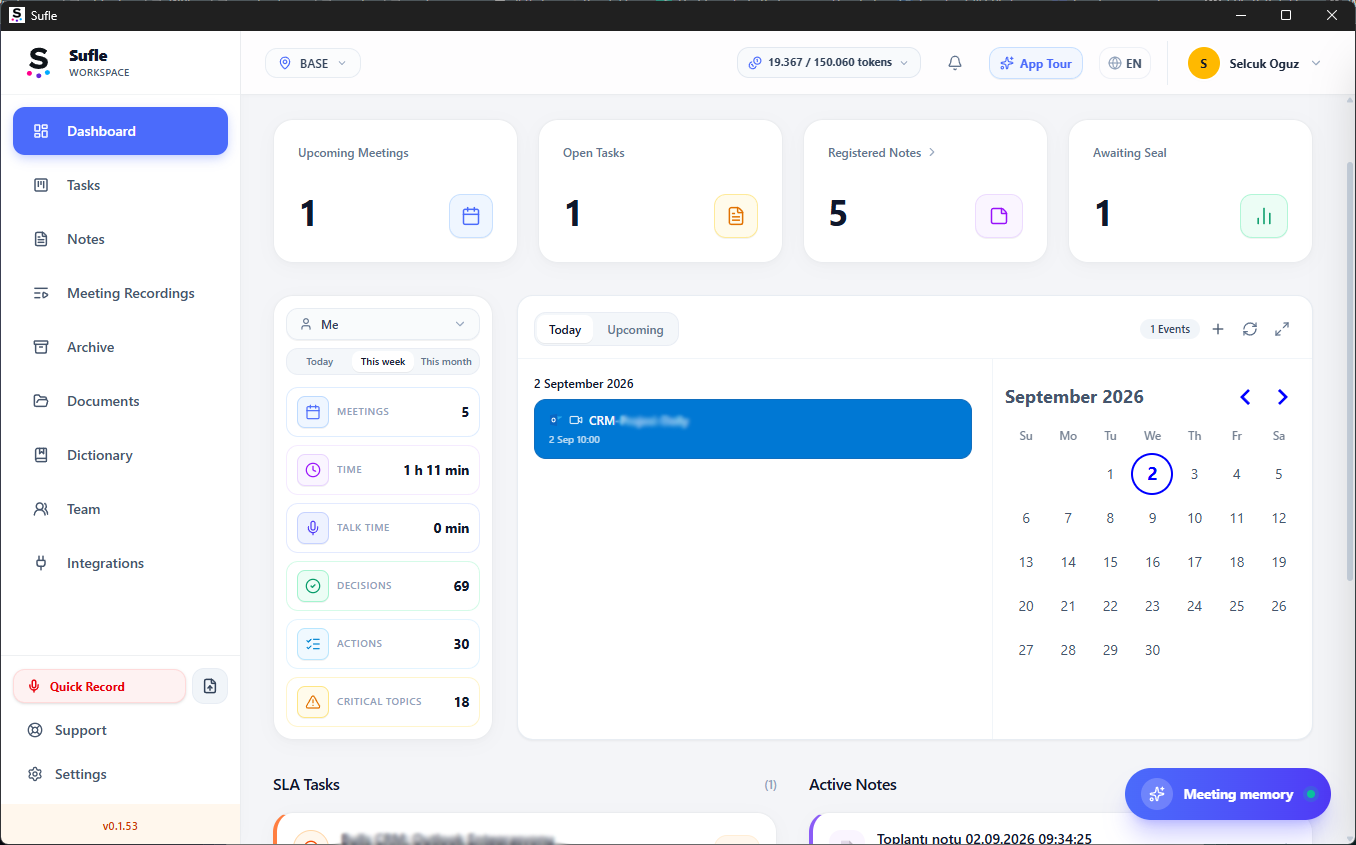Expand the calendar to fullscreen
This screenshot has width=1356, height=845.
(1282, 329)
